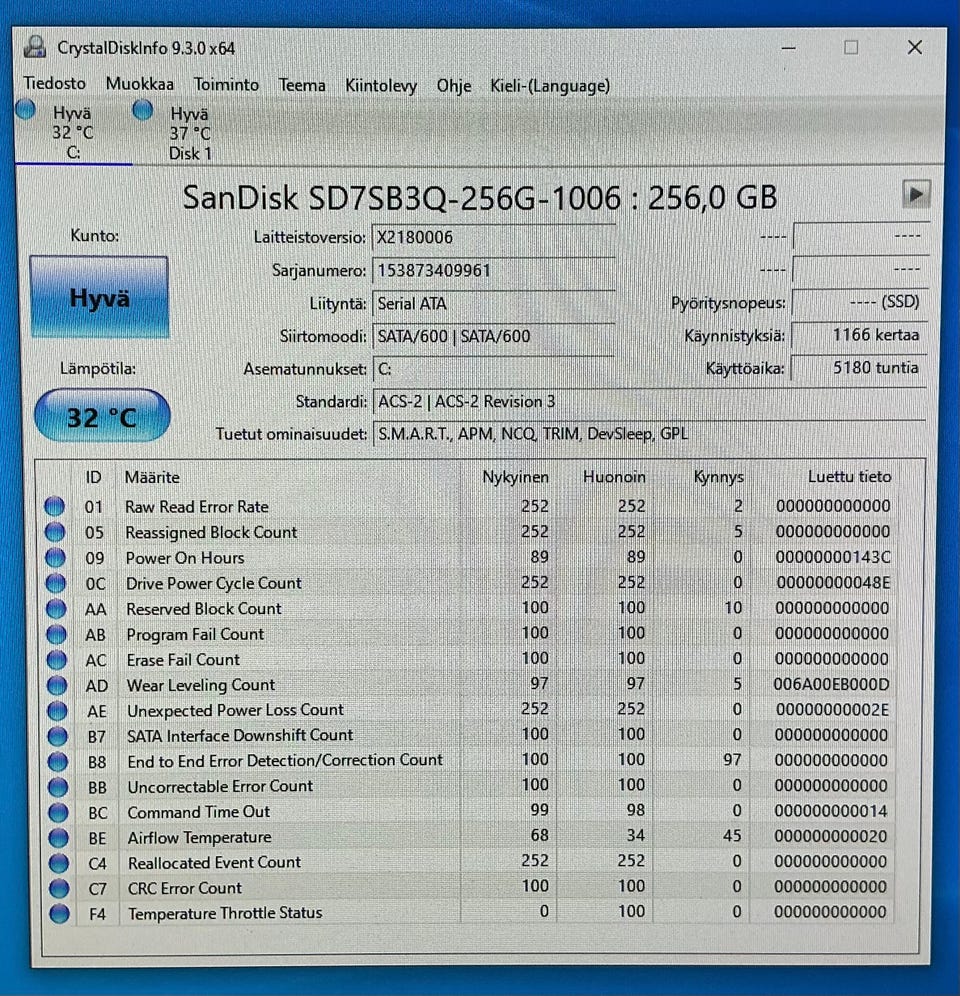The height and width of the screenshot is (996, 960).
Task: Click the Käynnistyksiä field 1166 kertaa
Action: 859,335
